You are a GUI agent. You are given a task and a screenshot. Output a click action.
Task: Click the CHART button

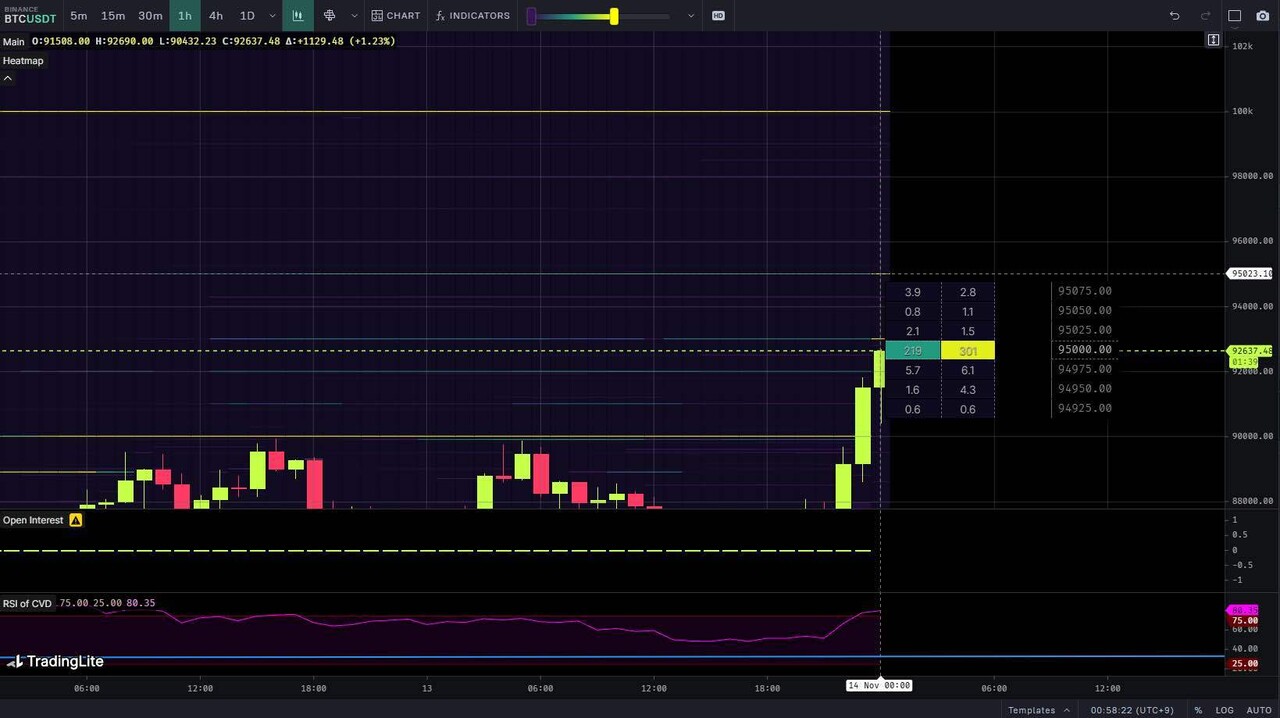point(396,16)
